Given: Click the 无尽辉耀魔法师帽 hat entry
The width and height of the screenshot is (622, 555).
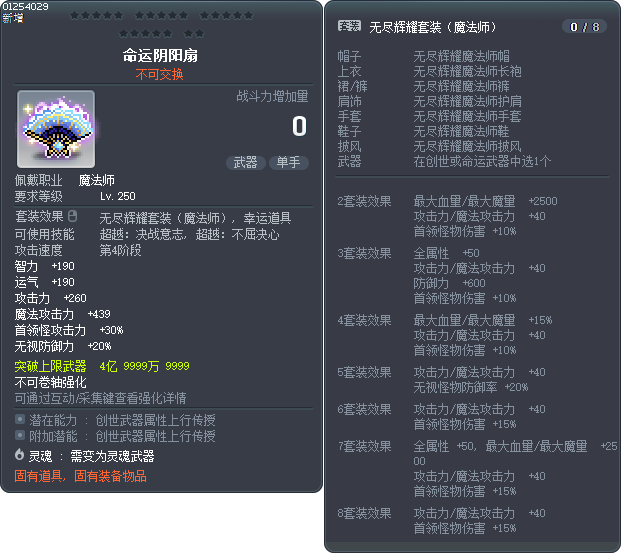Looking at the screenshot, I should pyautogui.click(x=461, y=56).
